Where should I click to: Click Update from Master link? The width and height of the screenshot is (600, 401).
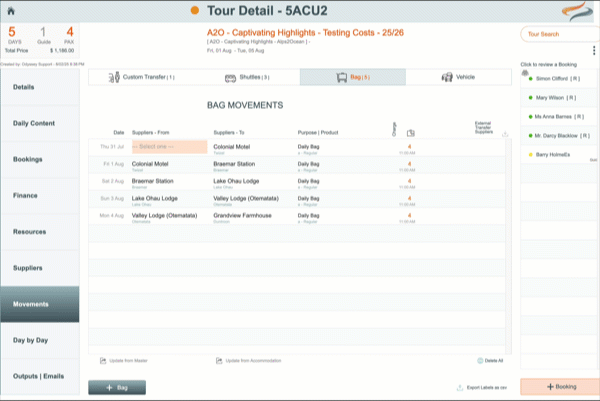click(x=128, y=360)
